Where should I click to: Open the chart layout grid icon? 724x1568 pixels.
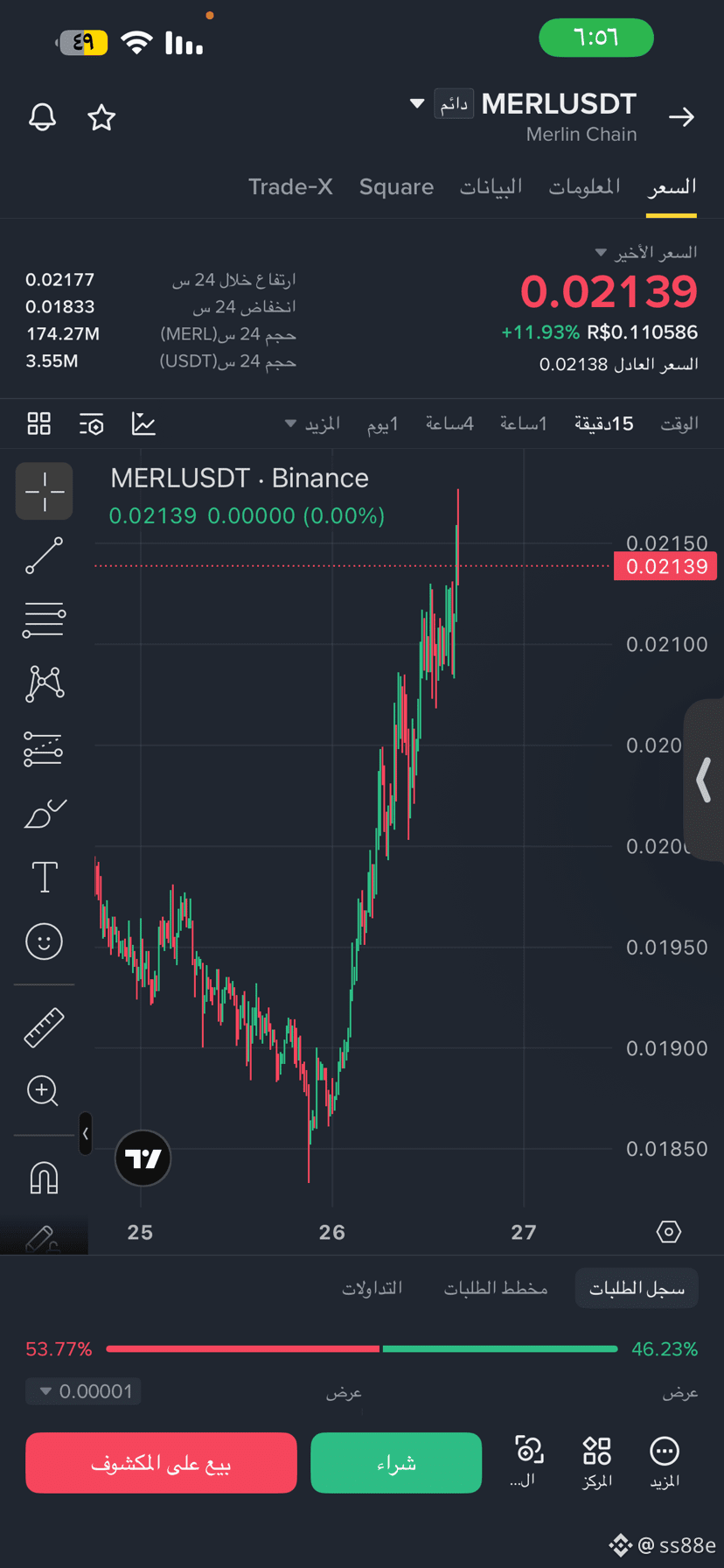[39, 424]
